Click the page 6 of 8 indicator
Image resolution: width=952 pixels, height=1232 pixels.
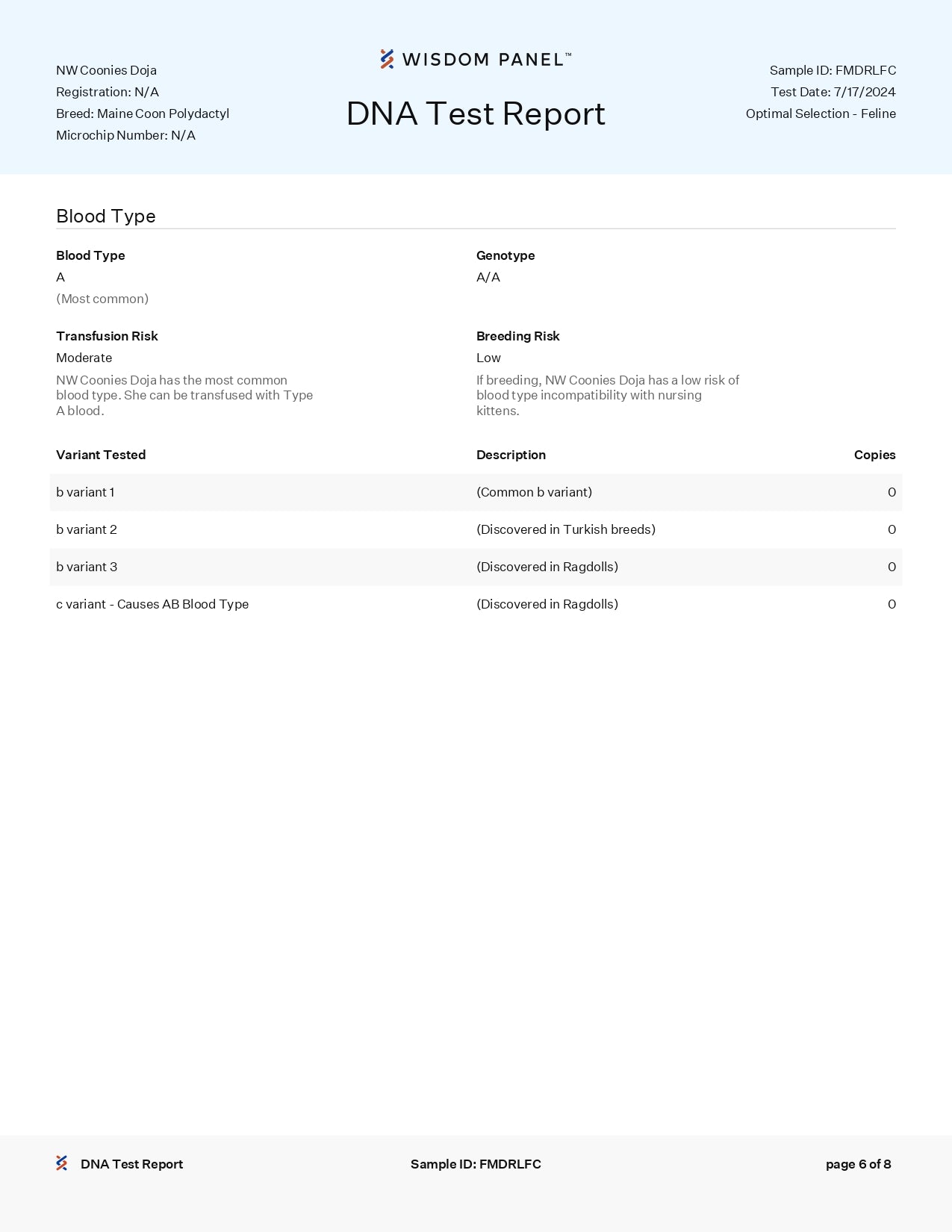pyautogui.click(x=858, y=1164)
